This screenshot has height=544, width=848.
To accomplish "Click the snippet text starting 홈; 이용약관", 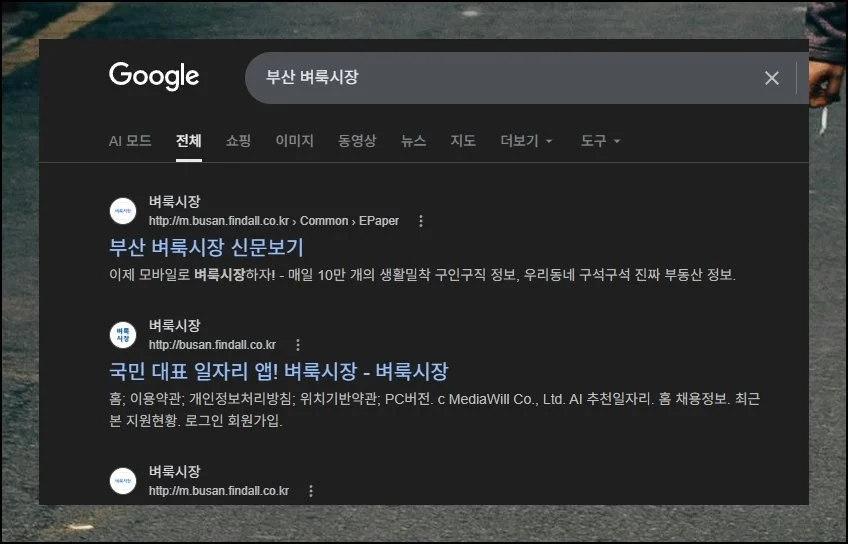I will coord(434,410).
